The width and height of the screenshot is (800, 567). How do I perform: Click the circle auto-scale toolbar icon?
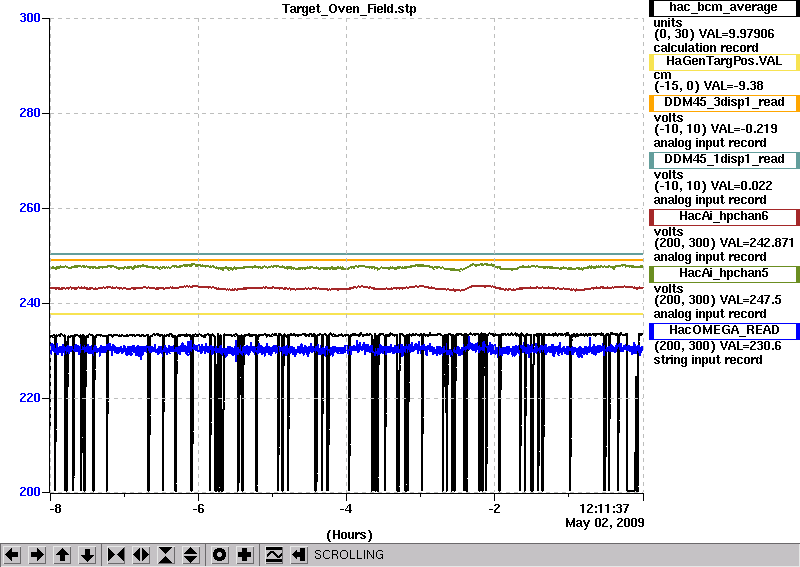pos(219,555)
